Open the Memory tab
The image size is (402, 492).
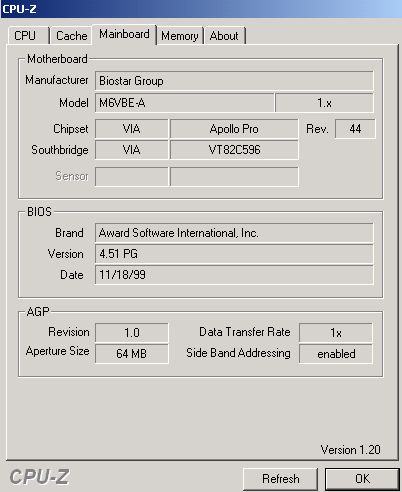point(180,36)
